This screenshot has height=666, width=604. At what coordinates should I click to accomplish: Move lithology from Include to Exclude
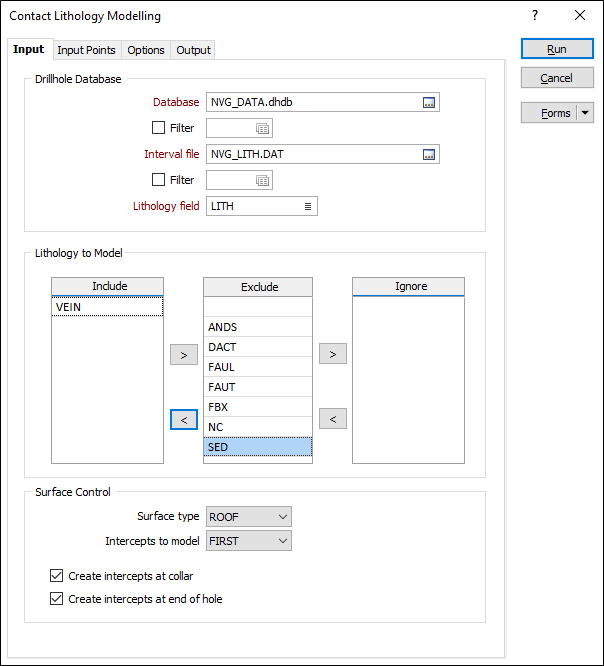(x=183, y=354)
